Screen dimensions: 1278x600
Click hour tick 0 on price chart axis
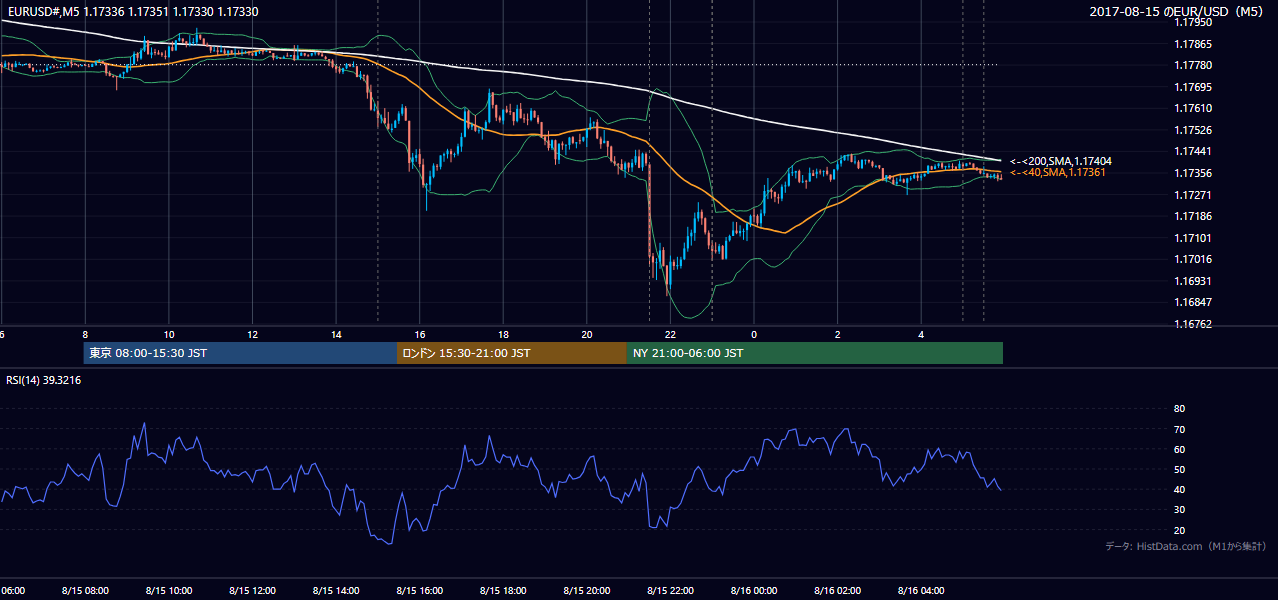pyautogui.click(x=755, y=335)
